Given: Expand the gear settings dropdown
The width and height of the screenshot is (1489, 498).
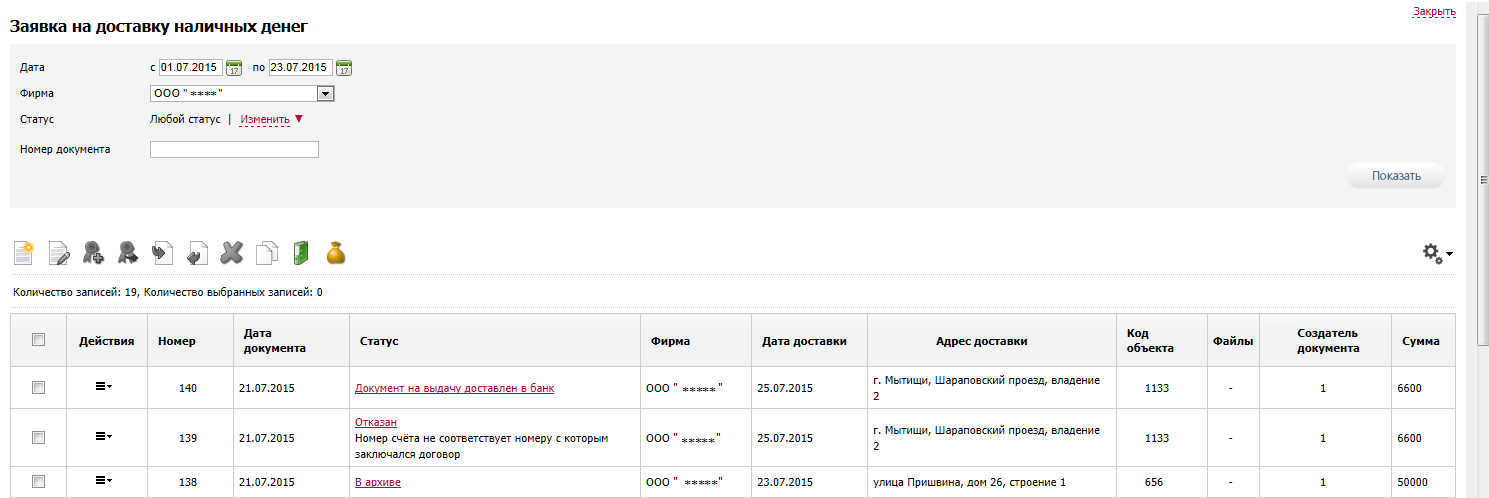Looking at the screenshot, I should 1437,253.
